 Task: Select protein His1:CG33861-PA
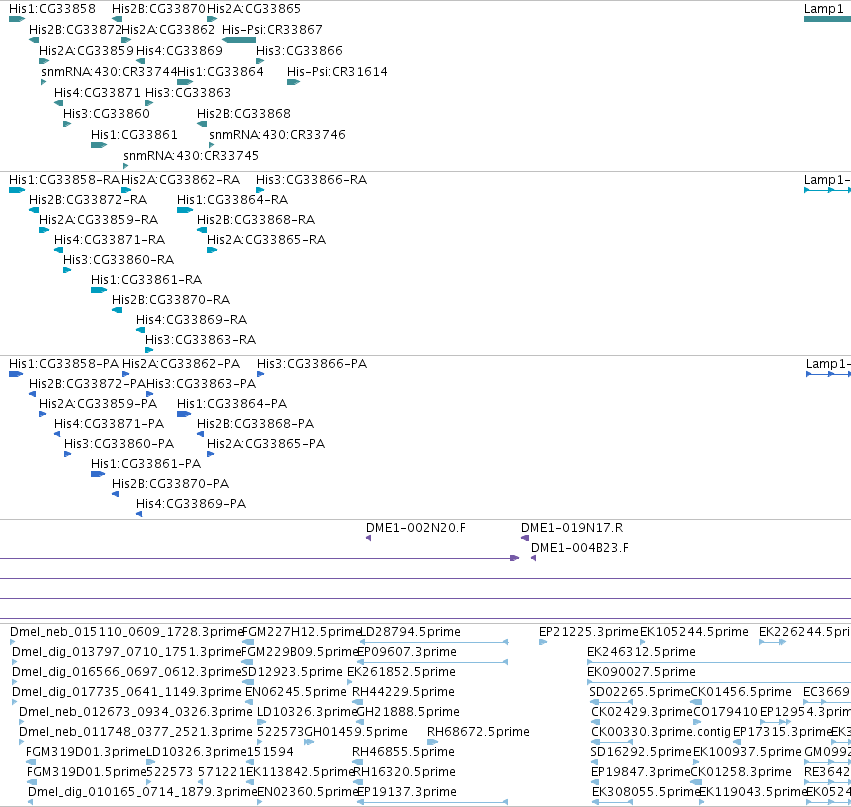145,464
